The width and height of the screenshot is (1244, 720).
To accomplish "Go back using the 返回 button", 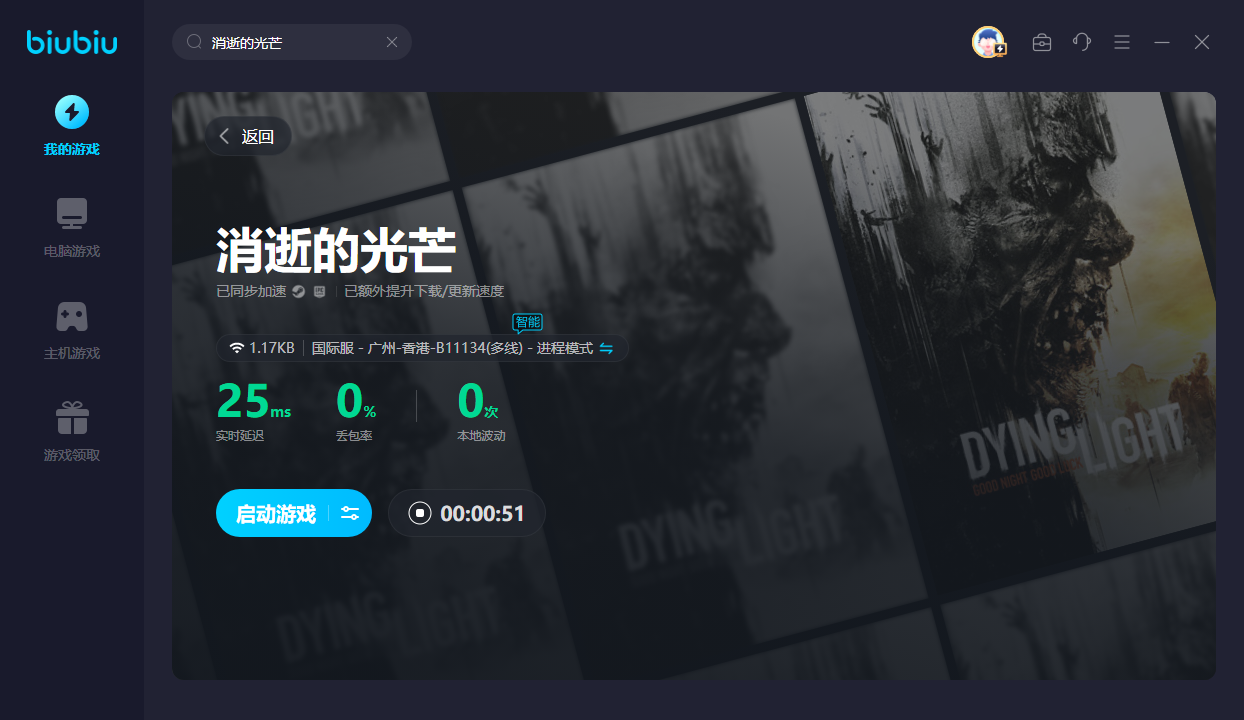I will [247, 137].
